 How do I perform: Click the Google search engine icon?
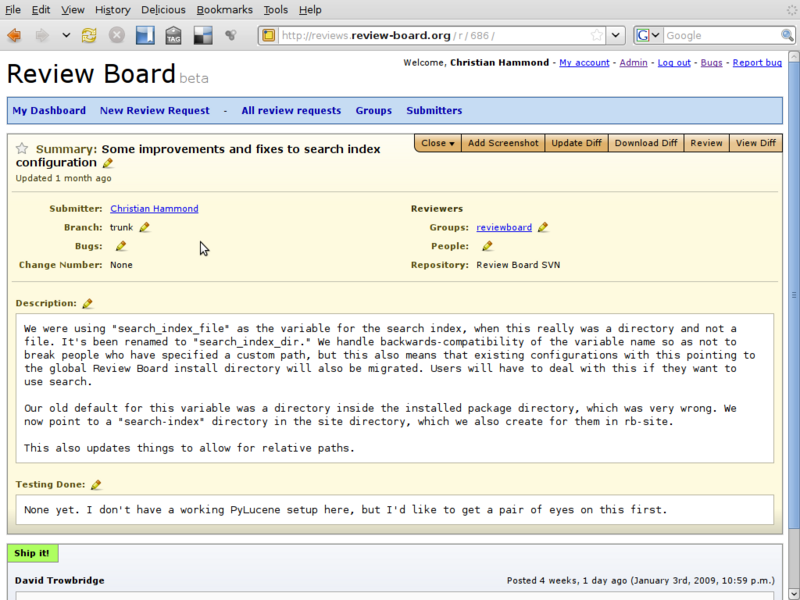click(643, 35)
